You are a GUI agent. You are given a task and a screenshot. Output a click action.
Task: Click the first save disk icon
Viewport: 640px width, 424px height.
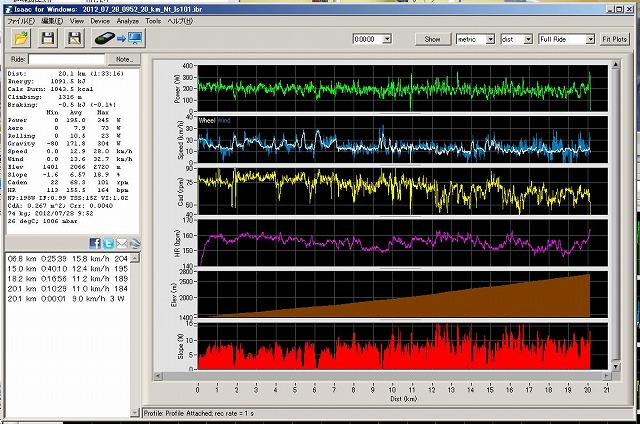point(48,38)
